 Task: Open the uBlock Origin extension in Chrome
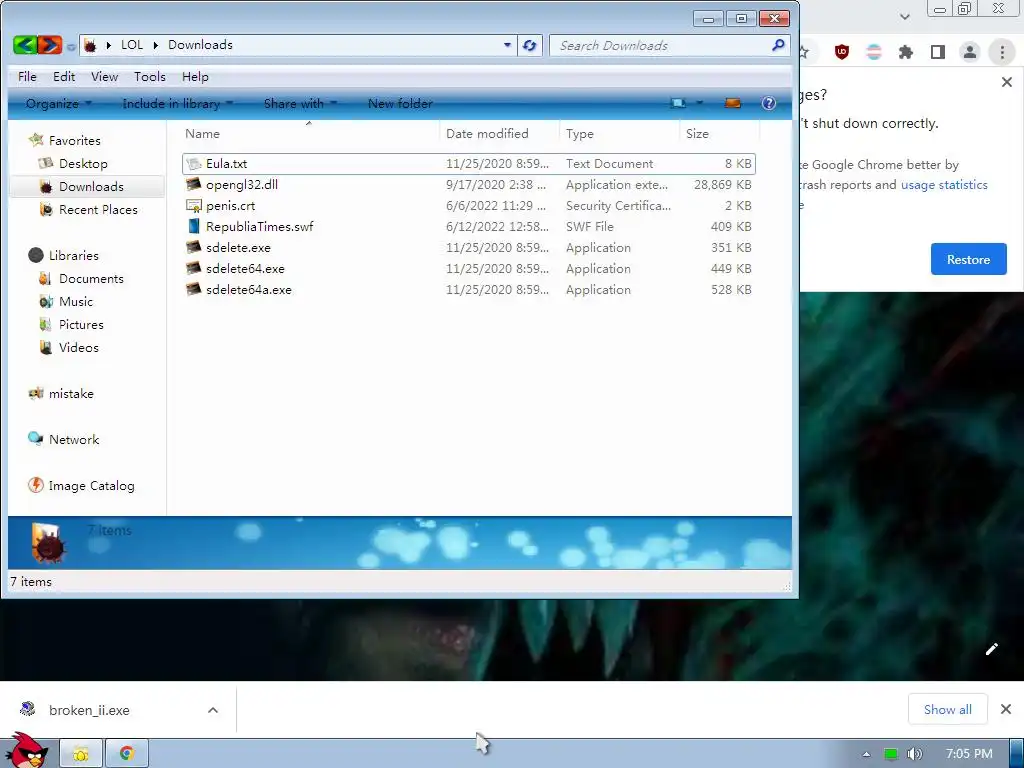842,52
